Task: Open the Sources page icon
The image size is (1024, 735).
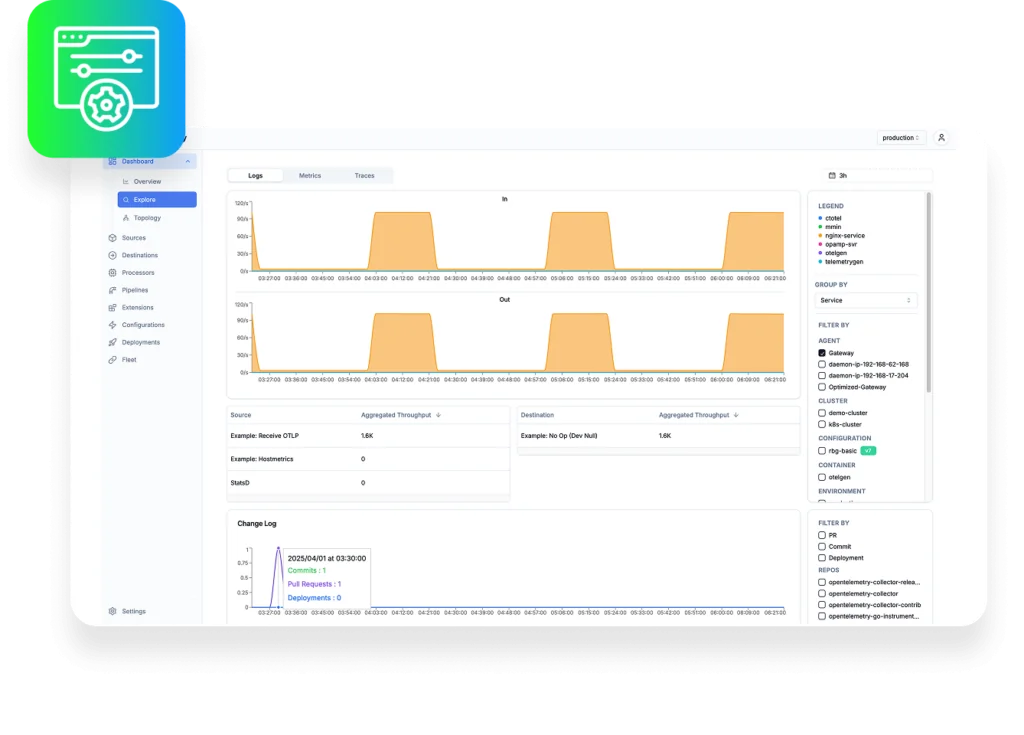Action: pyautogui.click(x=113, y=238)
